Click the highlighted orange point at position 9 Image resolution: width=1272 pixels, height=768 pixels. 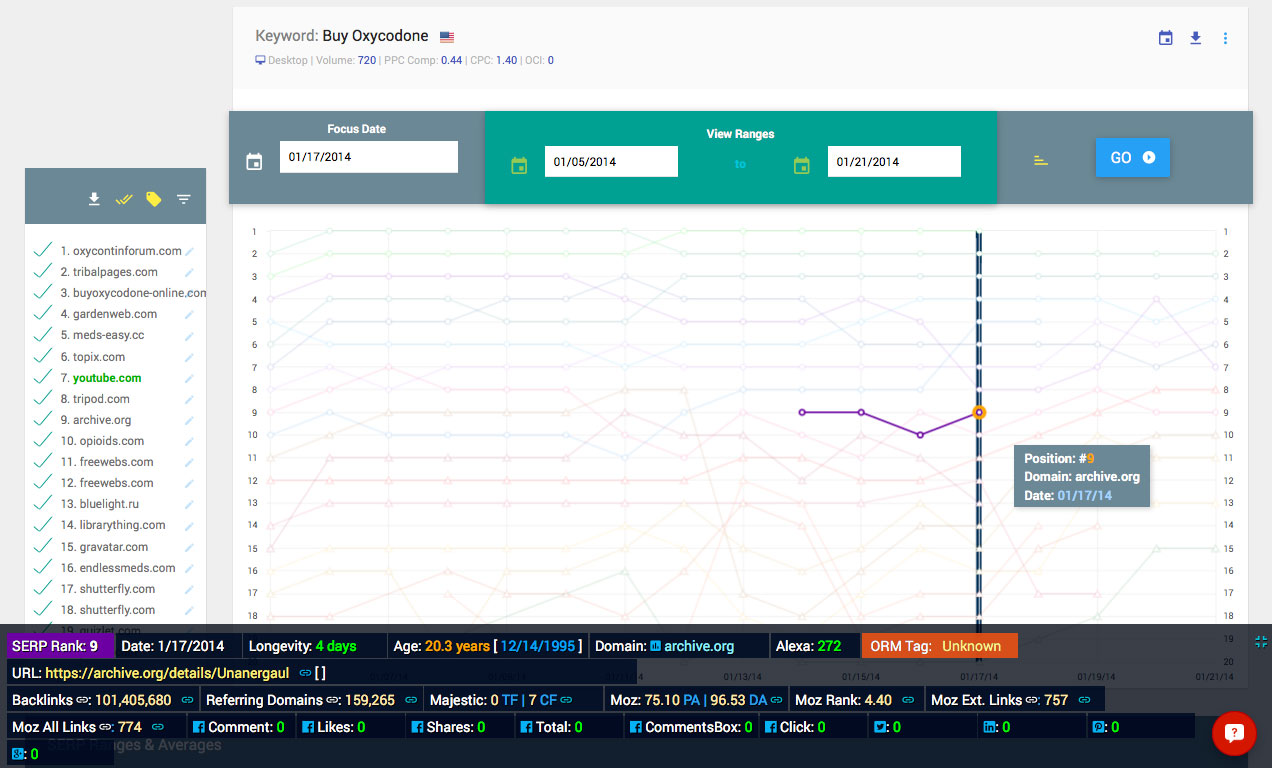pyautogui.click(x=979, y=412)
